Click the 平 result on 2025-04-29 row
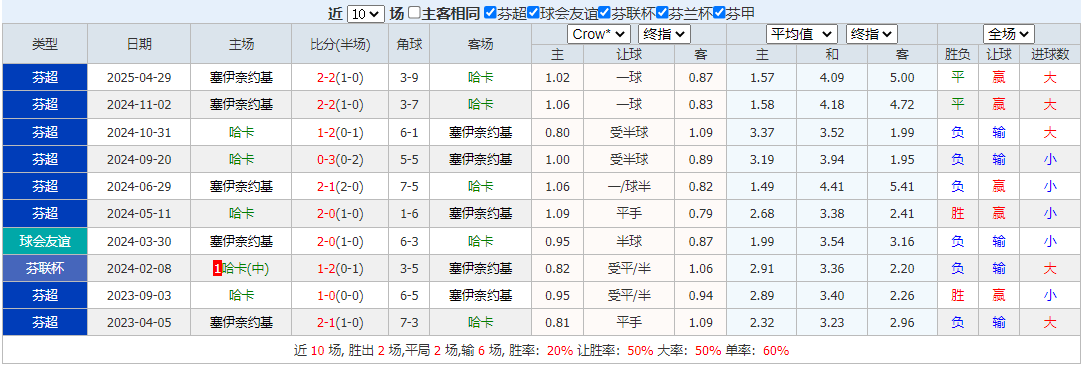The width and height of the screenshot is (1082, 365). tap(957, 78)
